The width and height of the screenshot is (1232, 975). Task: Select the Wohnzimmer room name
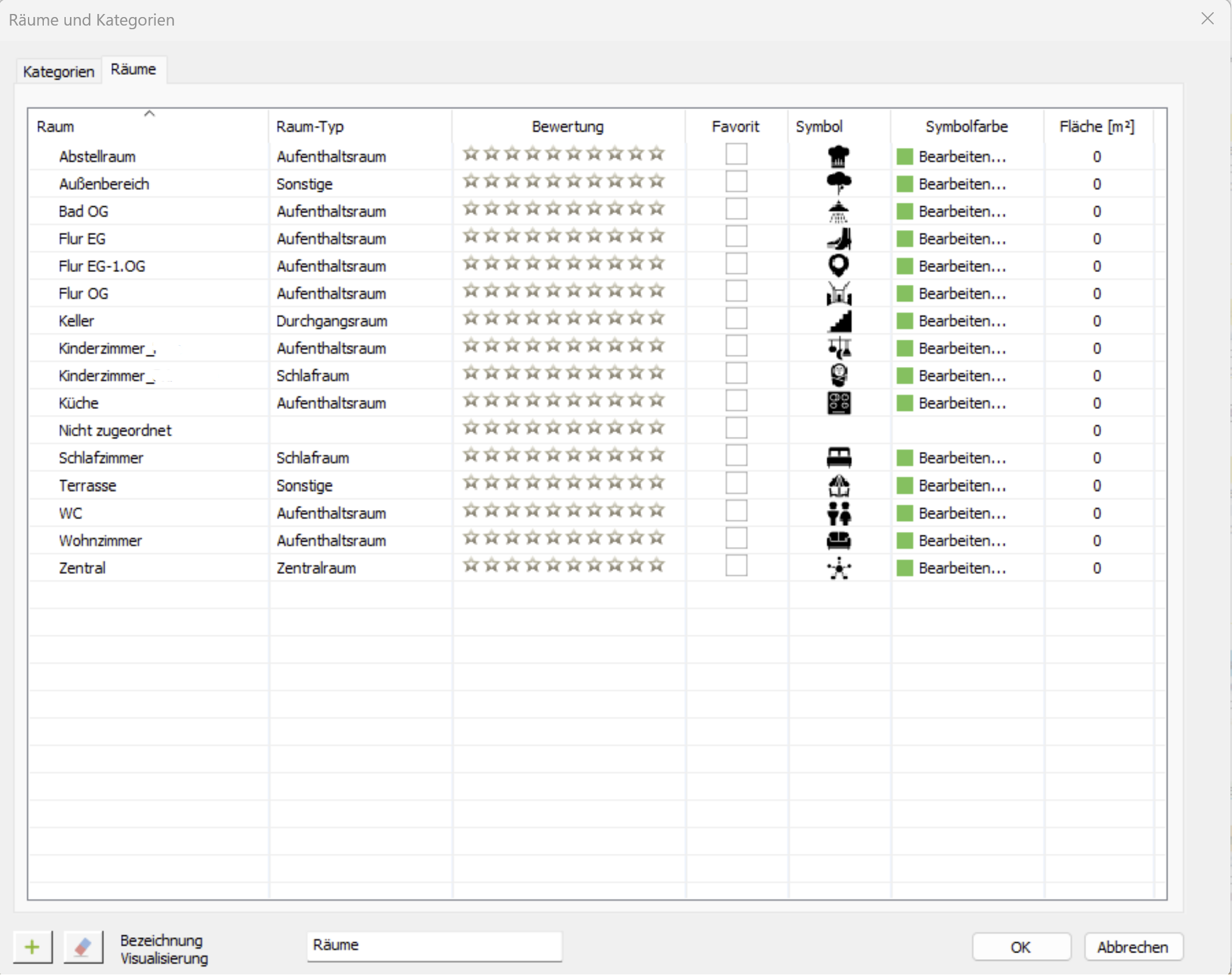click(x=100, y=540)
